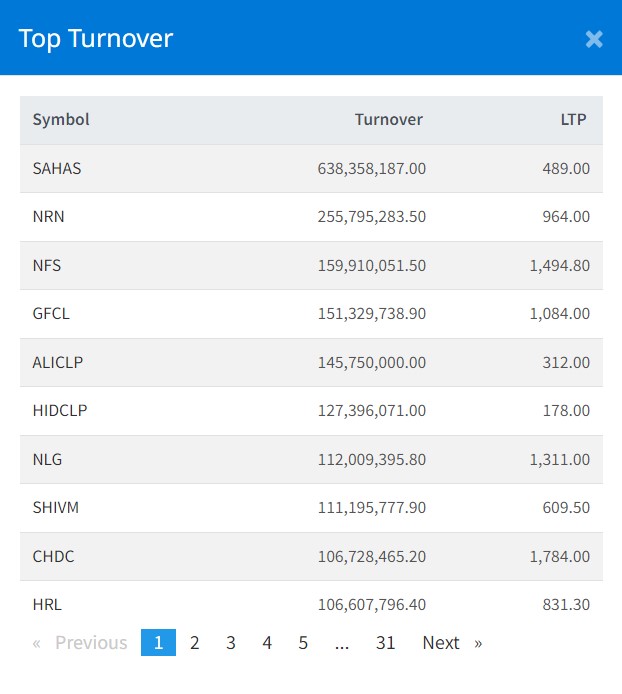The width and height of the screenshot is (622, 694).
Task: Sort by LTP column header
Action: [573, 120]
